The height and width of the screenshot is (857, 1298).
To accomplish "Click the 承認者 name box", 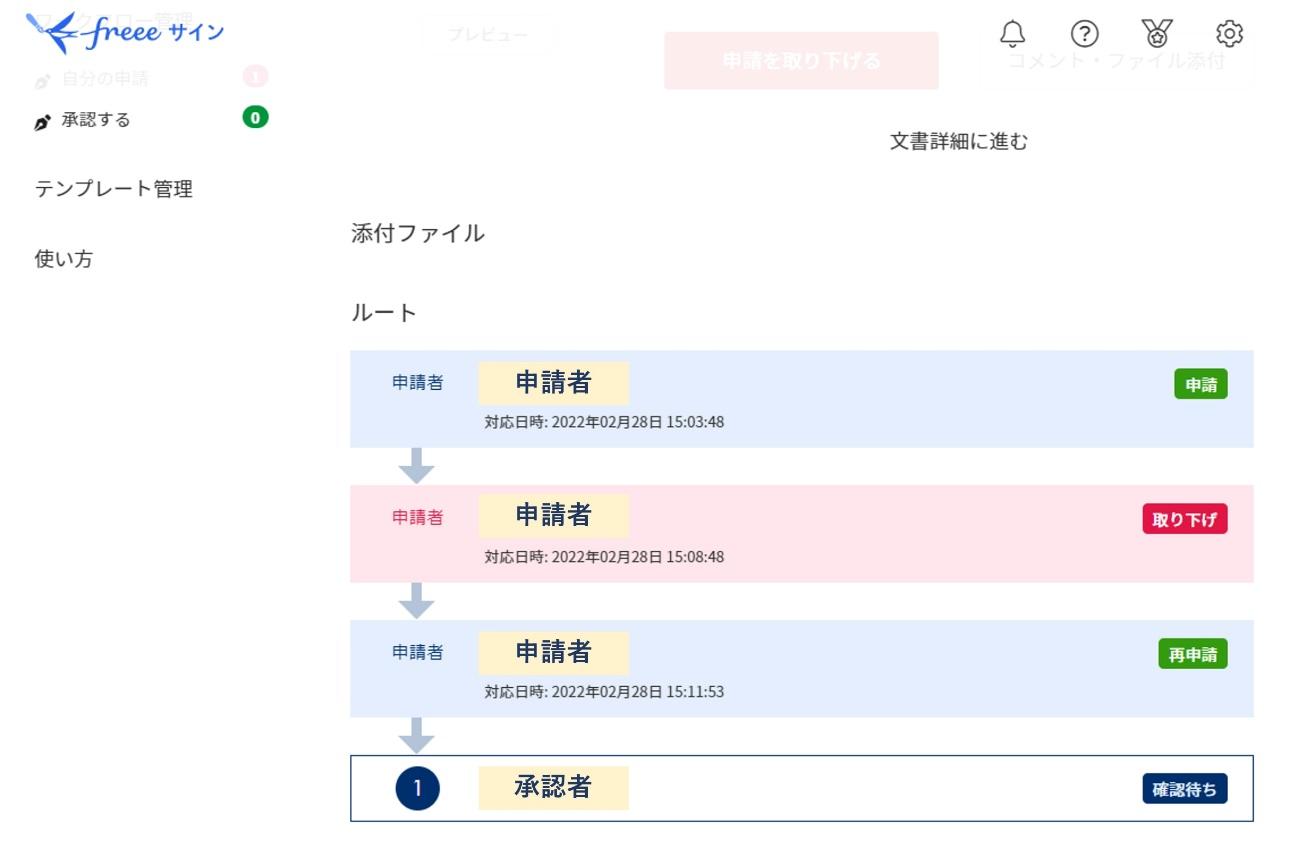I will [554, 788].
